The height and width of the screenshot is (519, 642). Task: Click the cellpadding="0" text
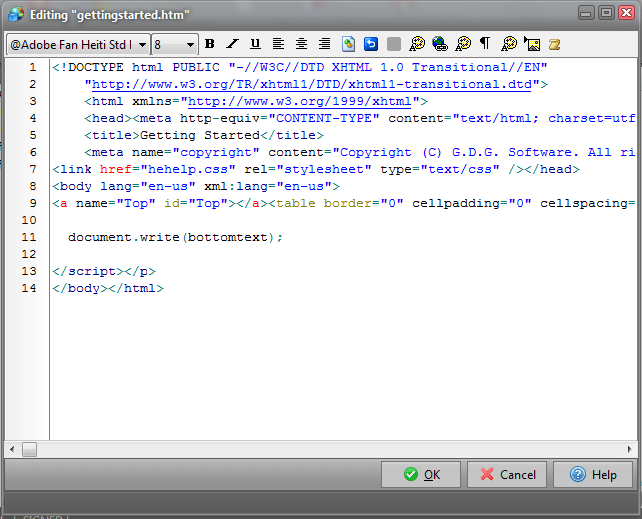[x=472, y=203]
